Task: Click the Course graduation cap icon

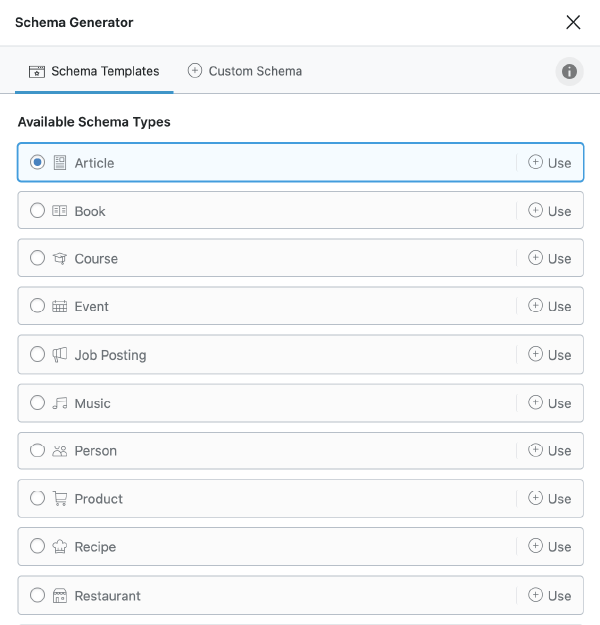Action: coord(60,259)
